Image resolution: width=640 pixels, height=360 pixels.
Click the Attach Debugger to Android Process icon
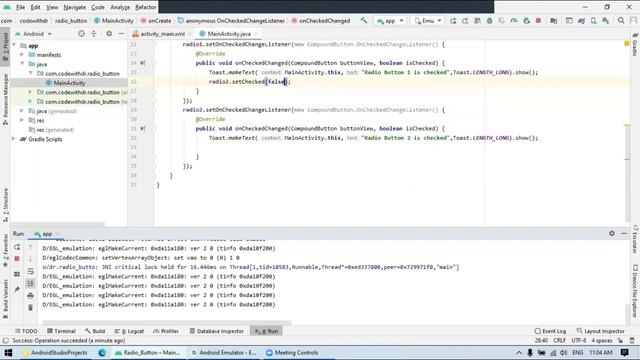tap(526, 20)
